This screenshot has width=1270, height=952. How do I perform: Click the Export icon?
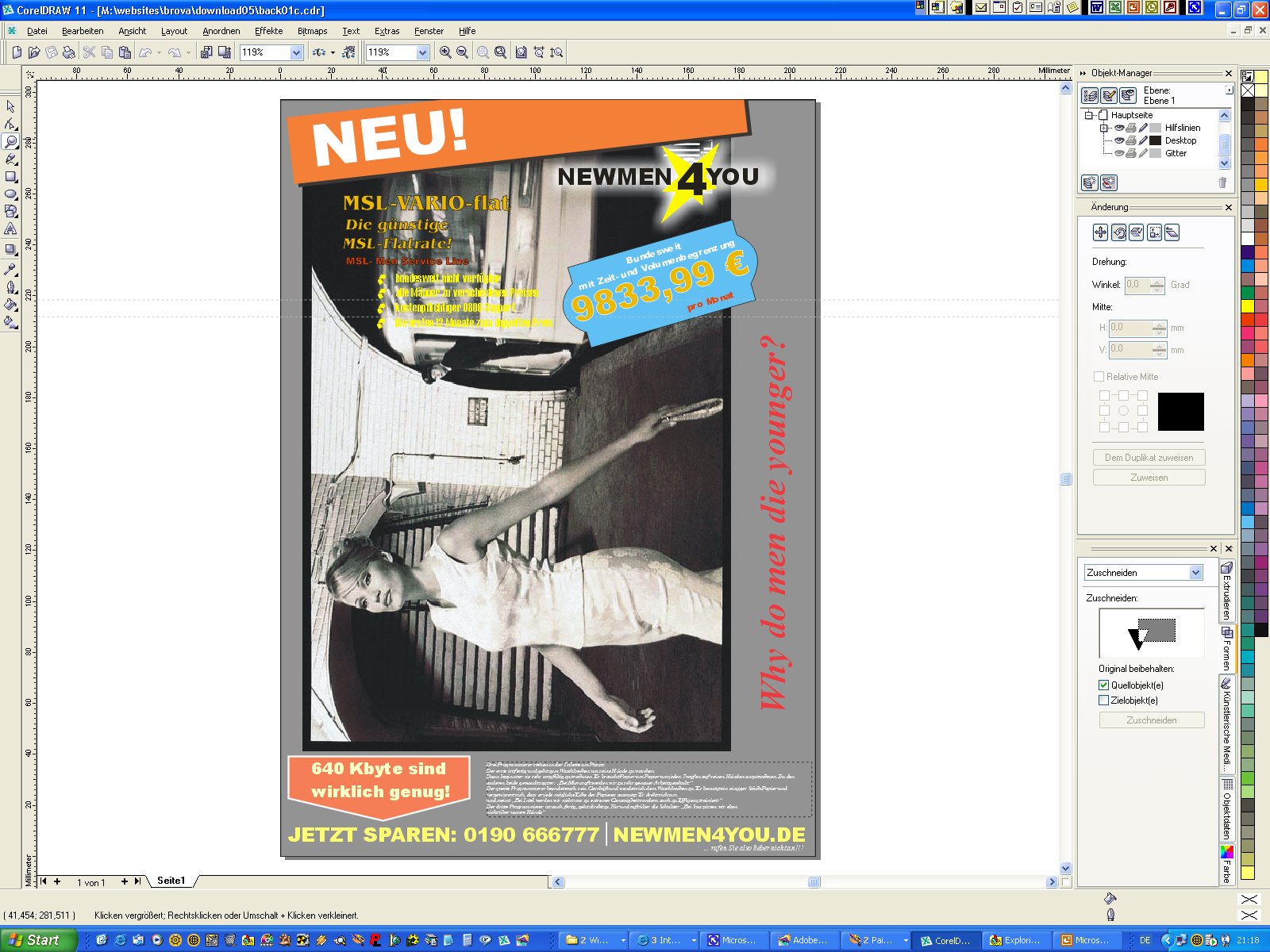tap(225, 52)
